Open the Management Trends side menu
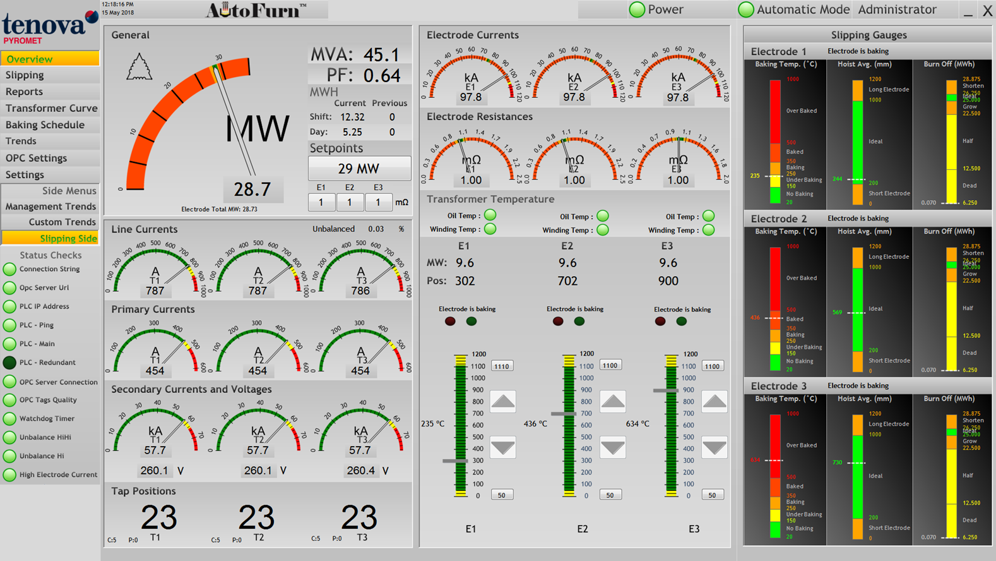 [x=51, y=206]
